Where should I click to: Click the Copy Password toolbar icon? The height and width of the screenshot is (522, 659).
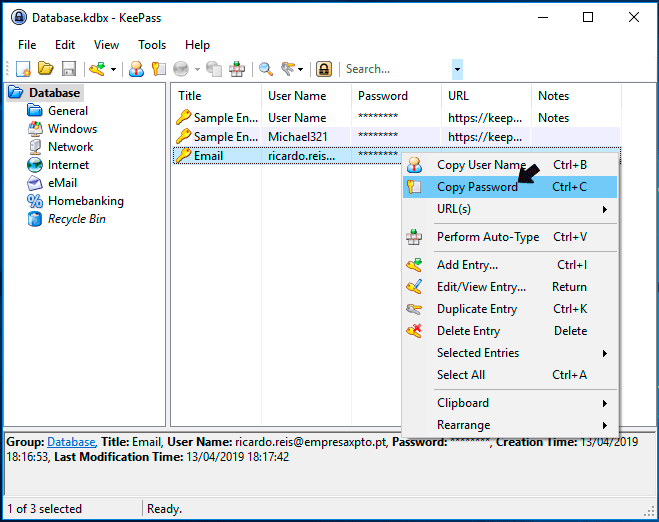pyautogui.click(x=158, y=69)
